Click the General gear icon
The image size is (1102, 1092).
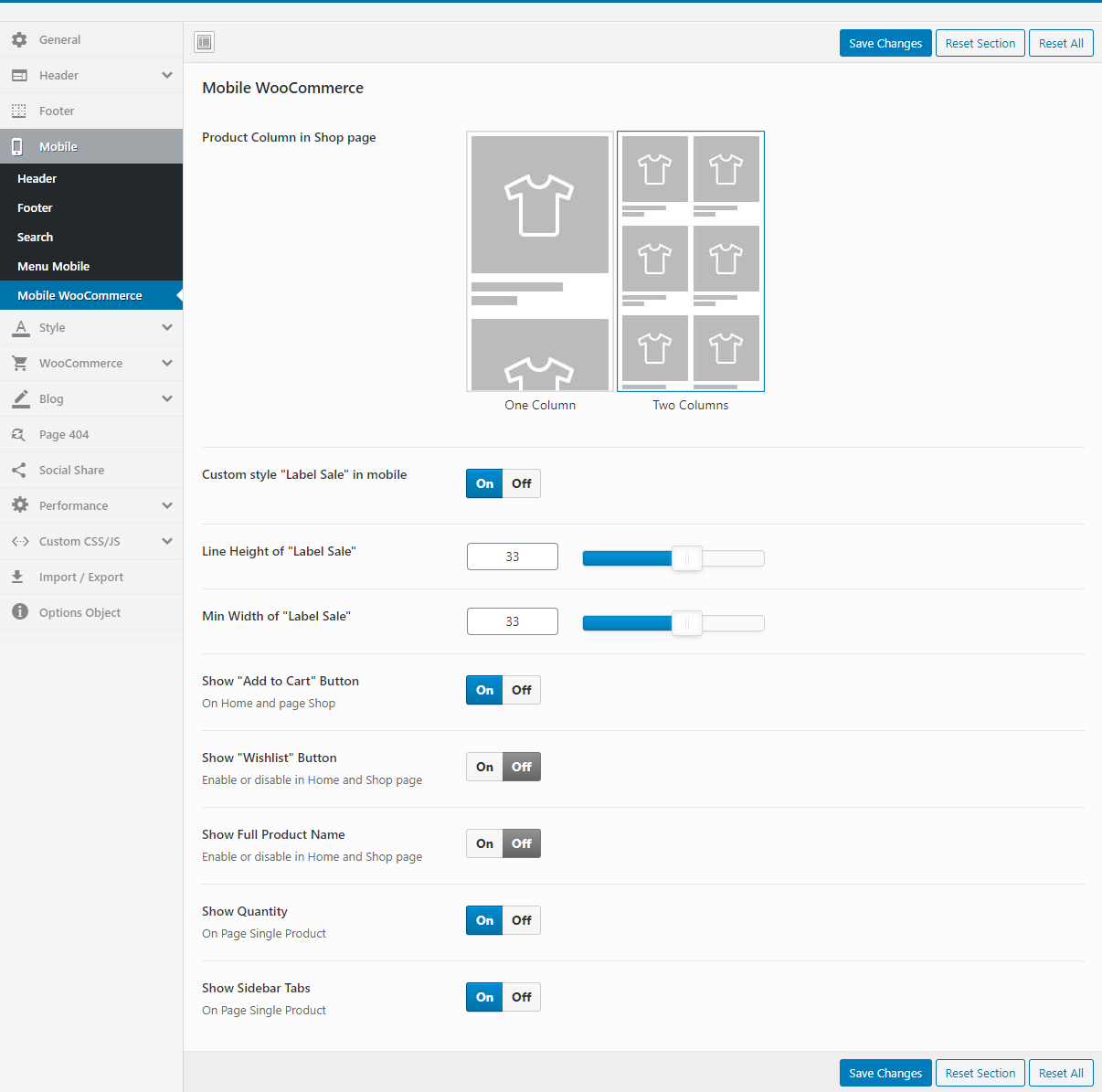tap(19, 39)
